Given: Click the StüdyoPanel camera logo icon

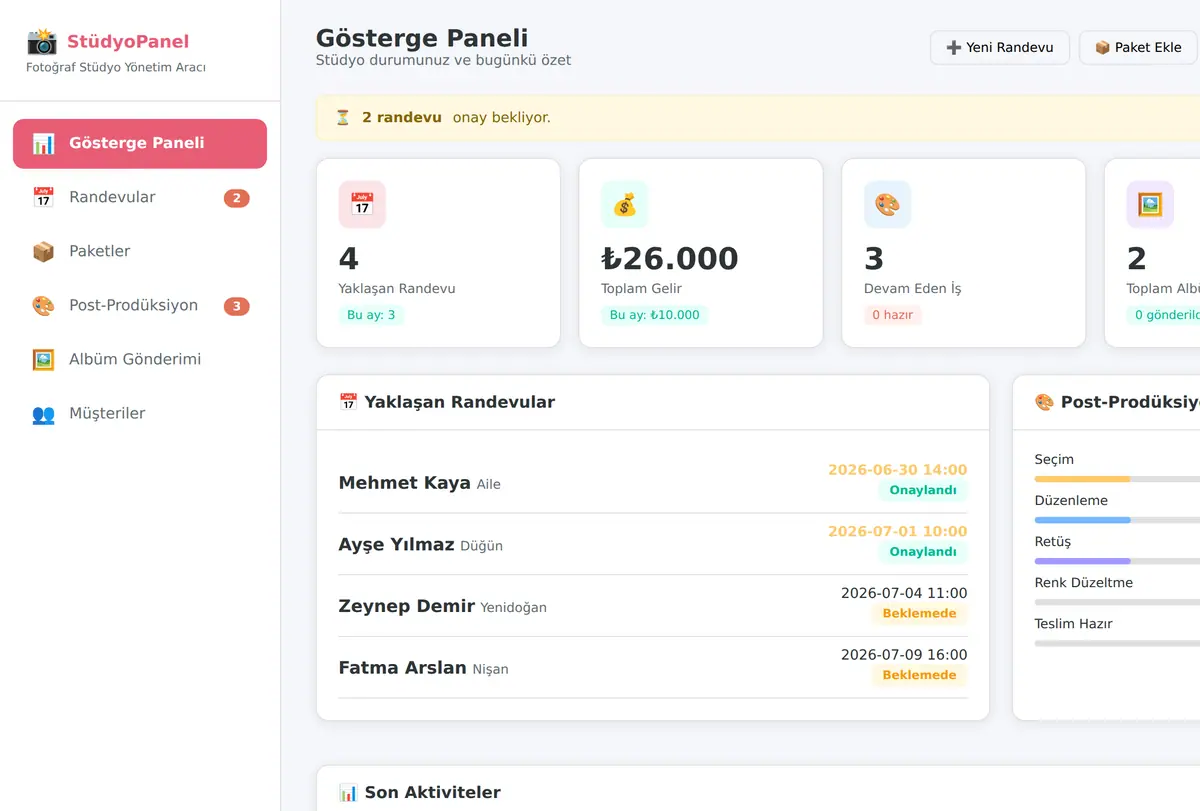Looking at the screenshot, I should (42, 41).
